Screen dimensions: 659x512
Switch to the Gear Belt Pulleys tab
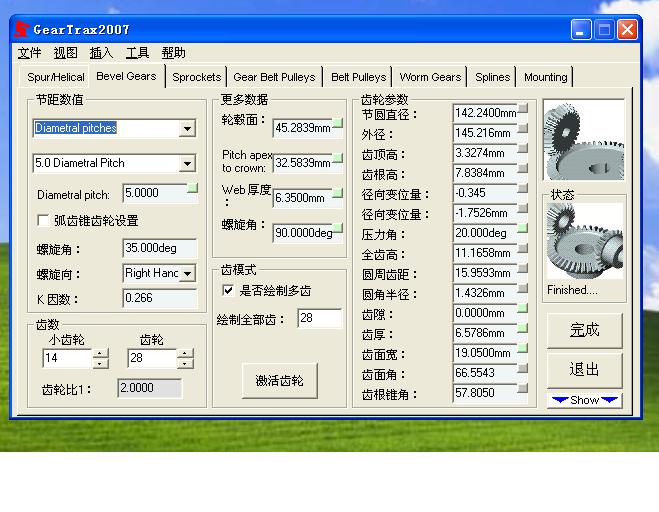tap(274, 77)
